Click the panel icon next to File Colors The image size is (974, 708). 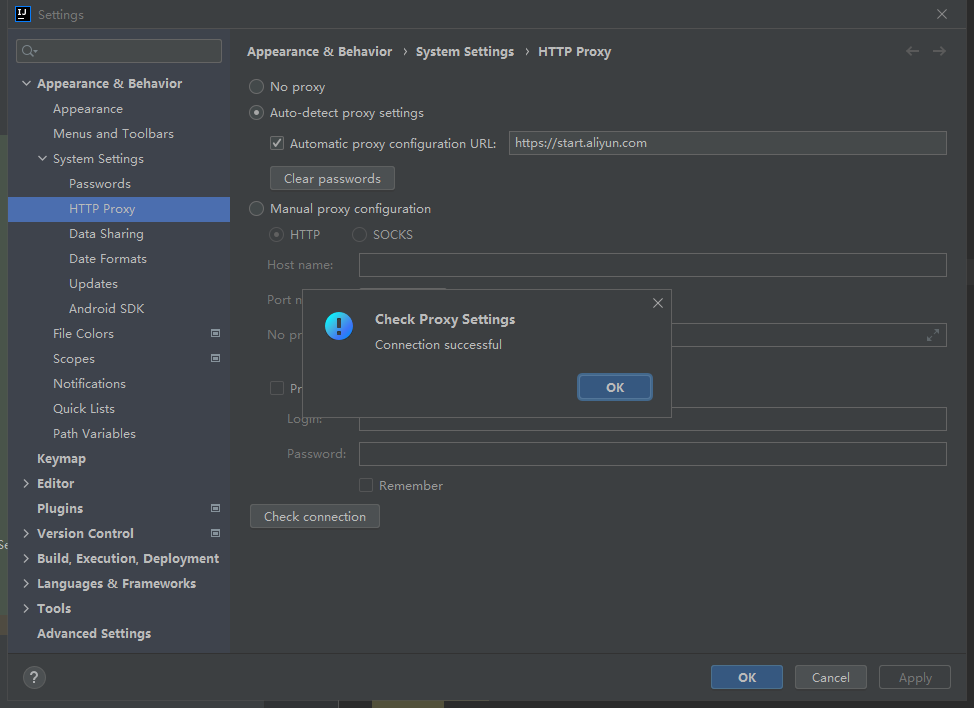215,333
